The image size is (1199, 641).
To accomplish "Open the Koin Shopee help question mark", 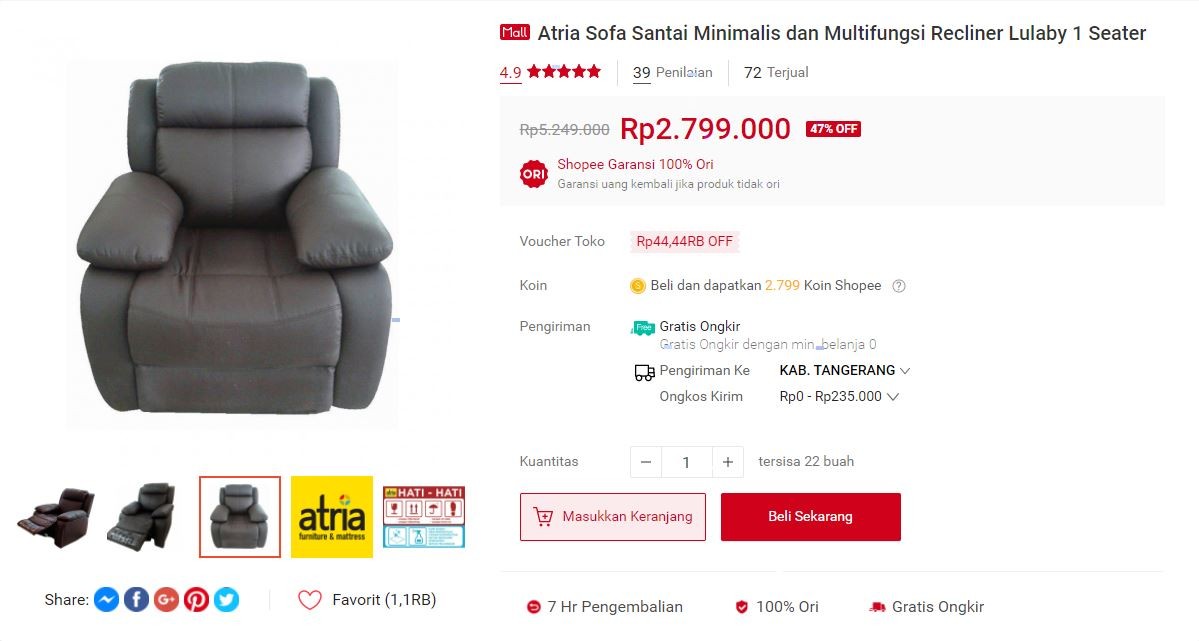I will [x=899, y=286].
